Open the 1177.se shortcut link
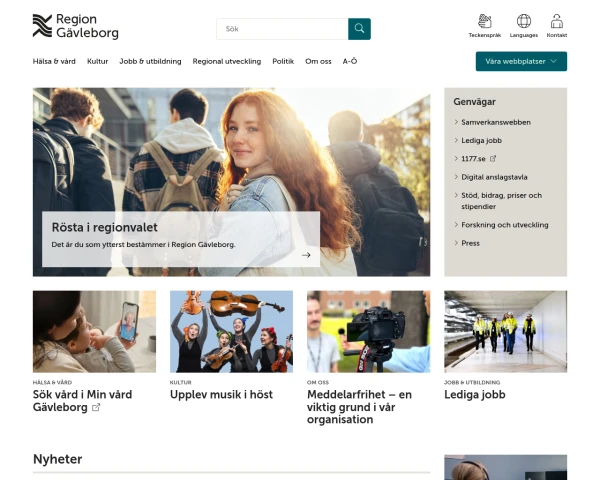This screenshot has width=600, height=480. pyautogui.click(x=473, y=158)
